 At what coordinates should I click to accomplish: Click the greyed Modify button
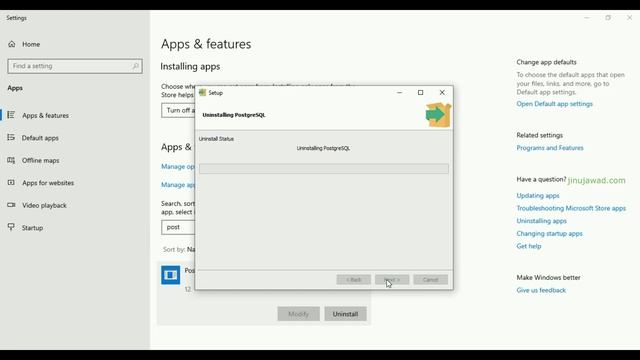tap(298, 314)
